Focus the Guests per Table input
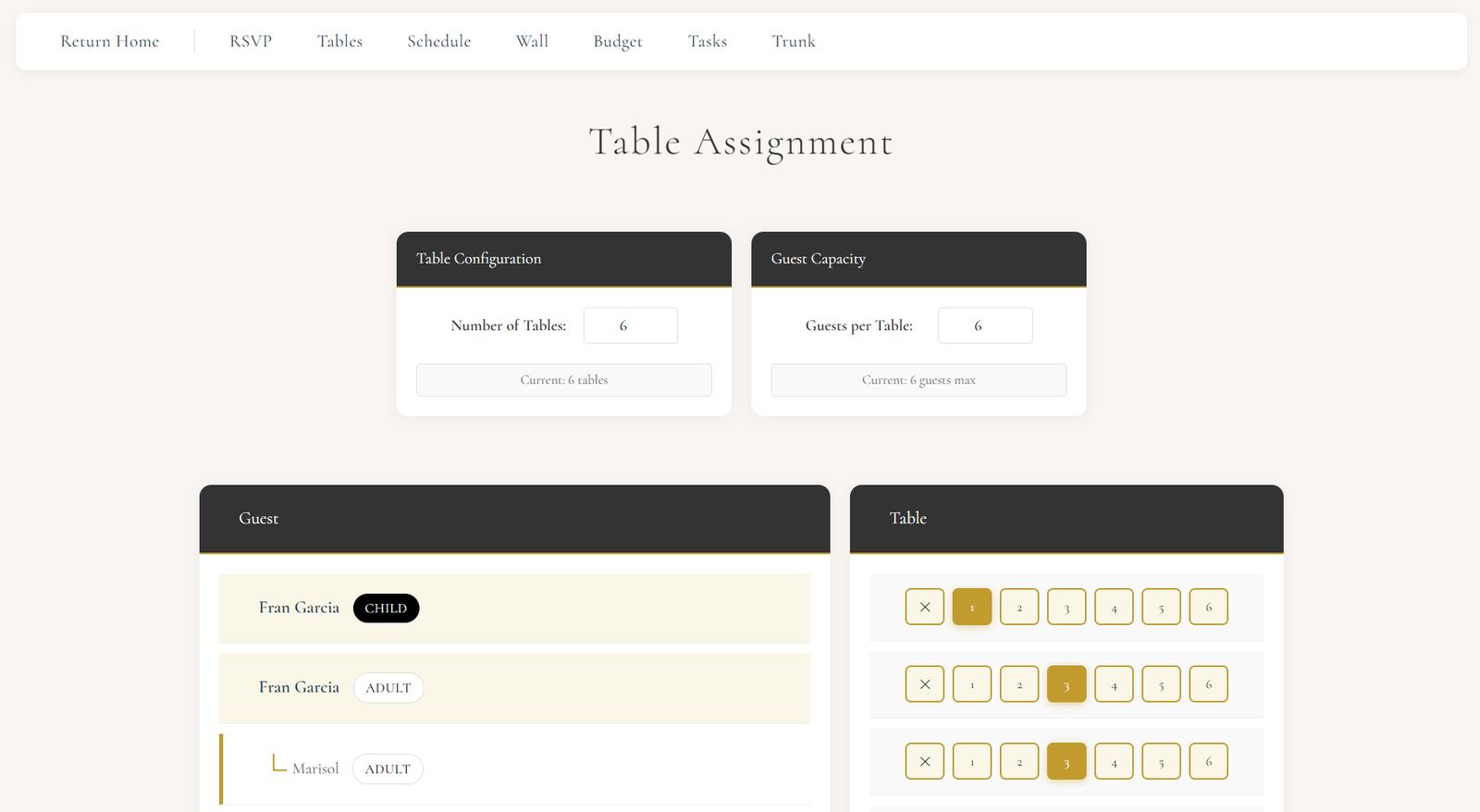The height and width of the screenshot is (812, 1480). point(985,326)
